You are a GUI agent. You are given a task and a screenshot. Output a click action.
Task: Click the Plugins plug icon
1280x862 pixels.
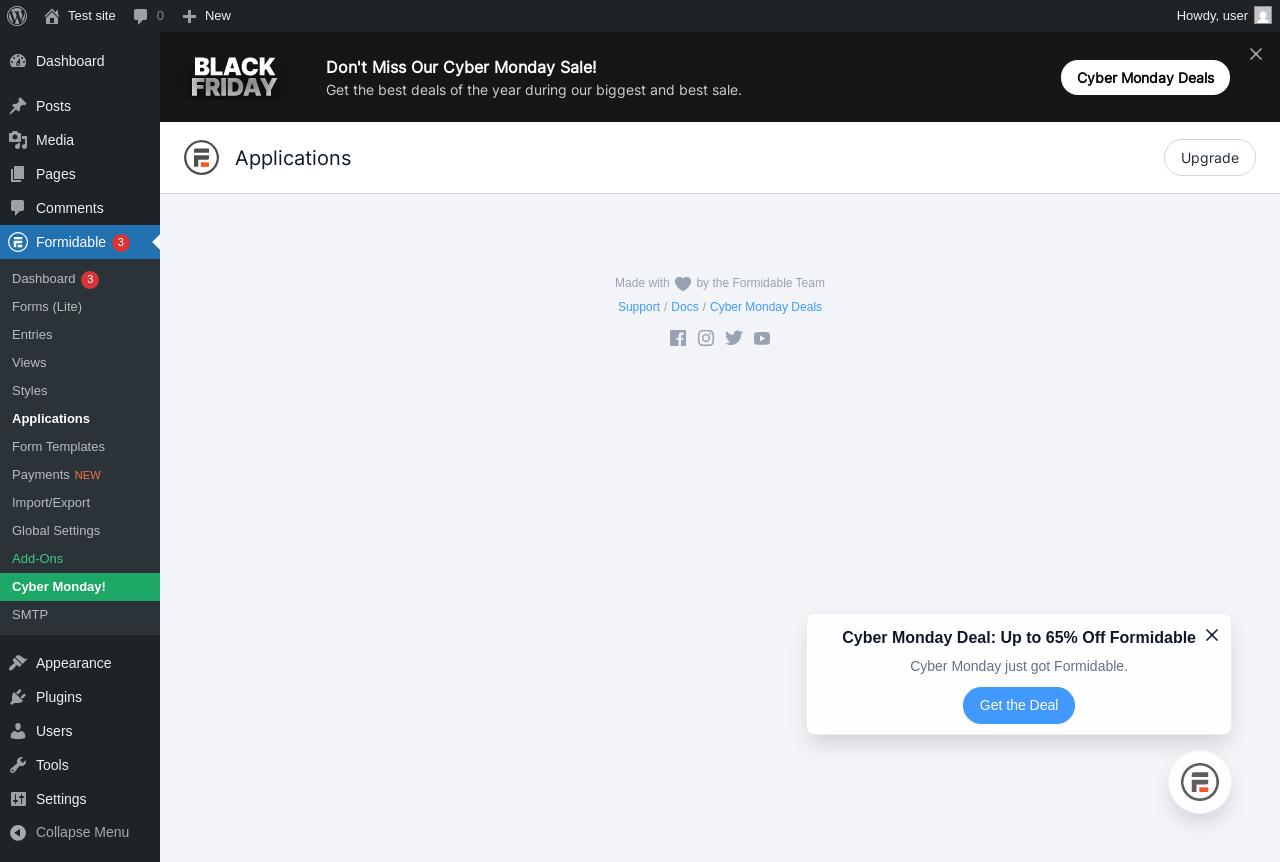pos(18,697)
